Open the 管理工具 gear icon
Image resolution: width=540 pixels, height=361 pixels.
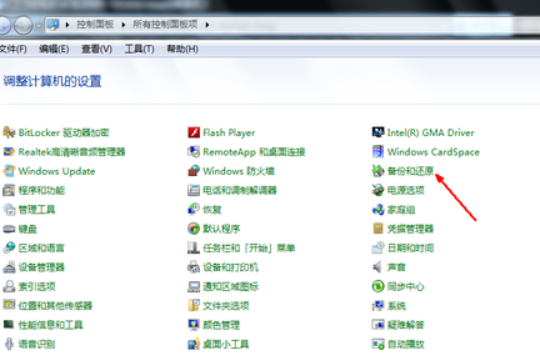pos(9,210)
